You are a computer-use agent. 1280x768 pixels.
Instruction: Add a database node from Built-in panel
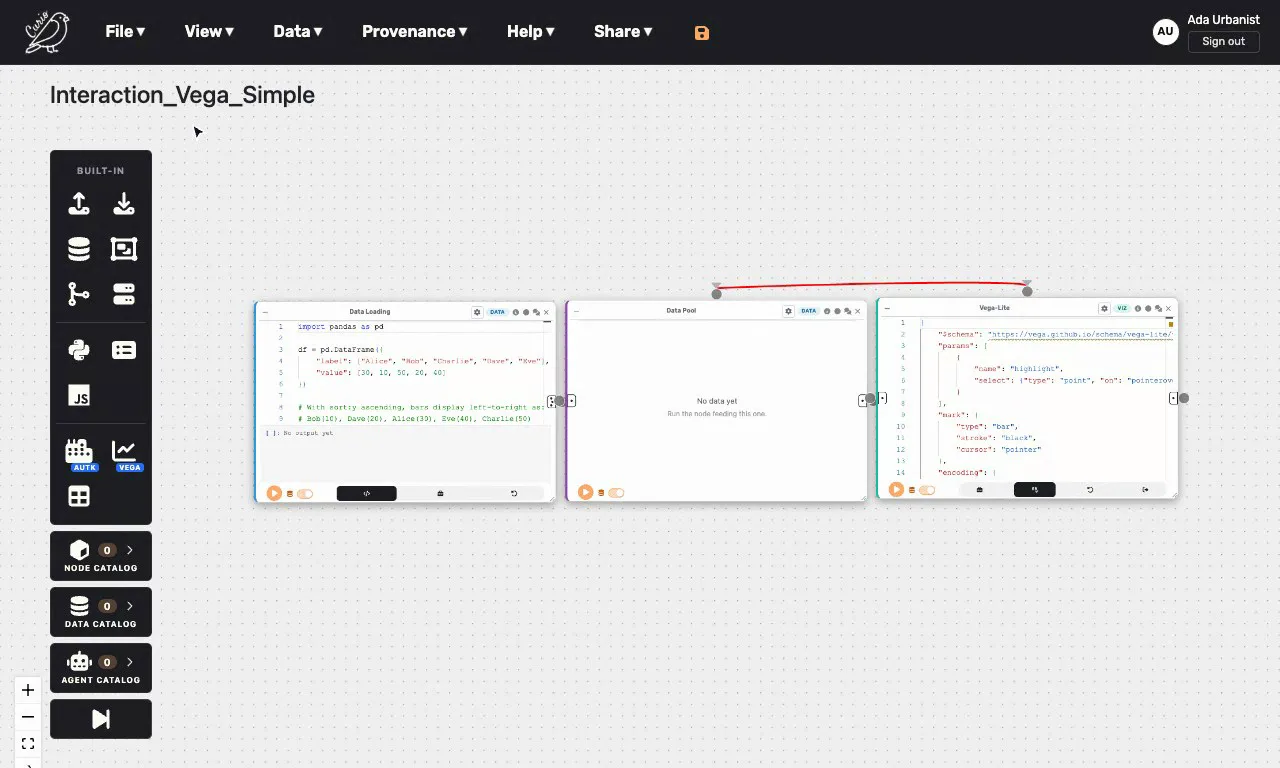[79, 249]
